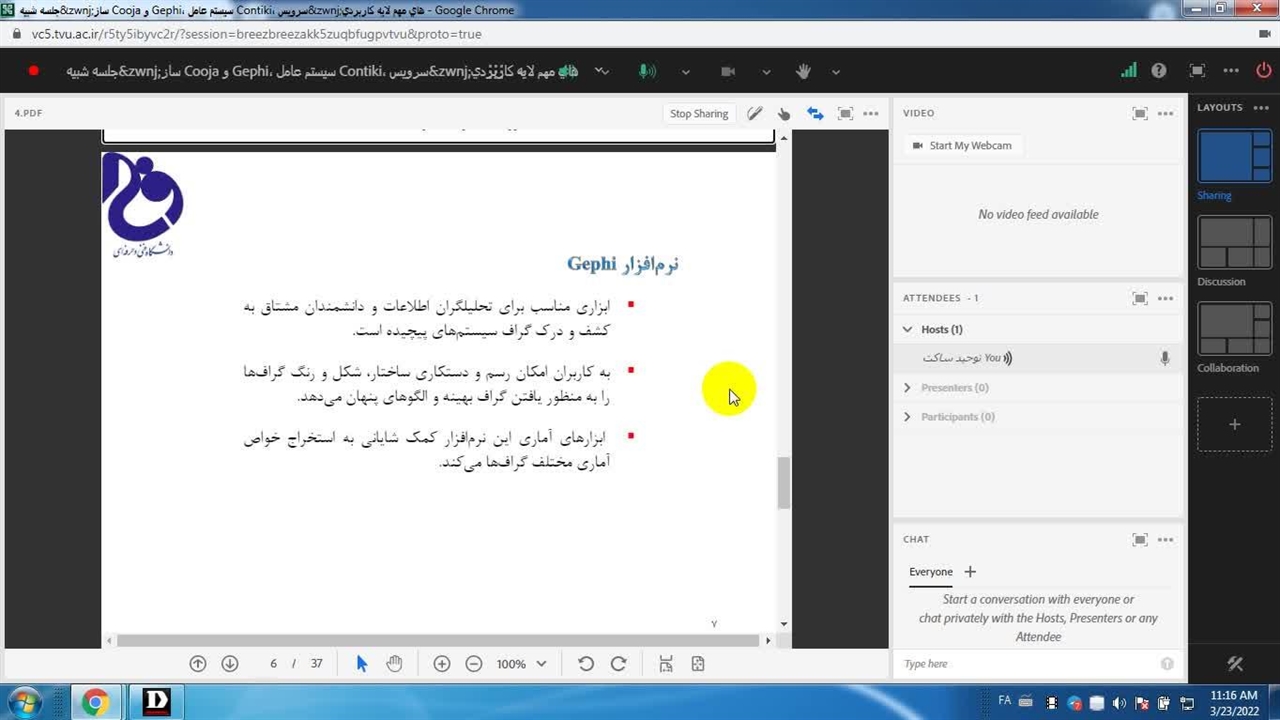Viewport: 1280px width, 720px height.
Task: Toggle the microphone mute in top bar
Action: [647, 71]
